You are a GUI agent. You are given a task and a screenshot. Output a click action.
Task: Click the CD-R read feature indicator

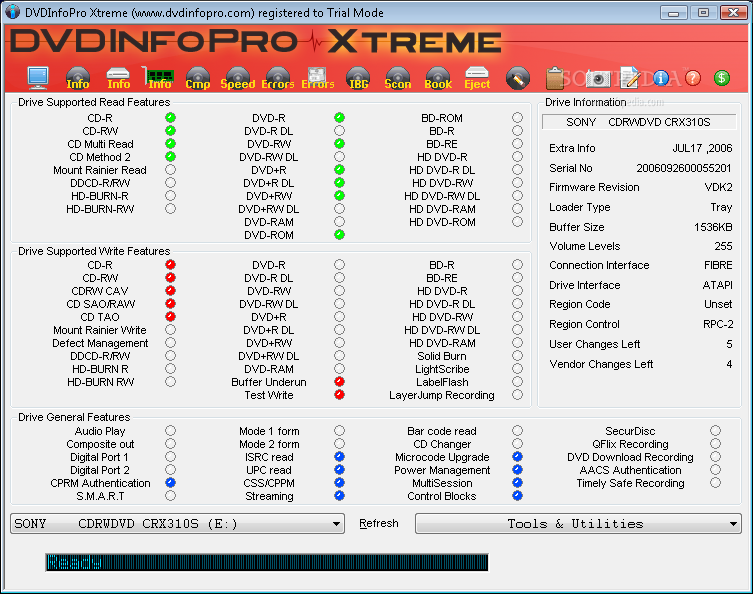click(x=170, y=118)
